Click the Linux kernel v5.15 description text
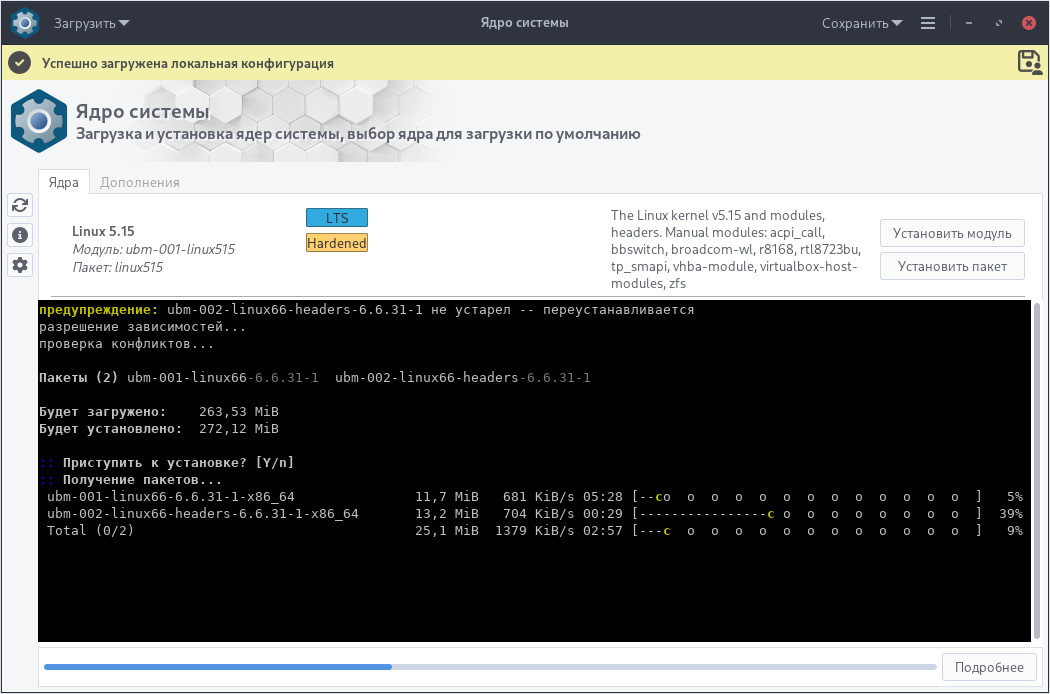This screenshot has width=1050, height=694. coord(735,249)
